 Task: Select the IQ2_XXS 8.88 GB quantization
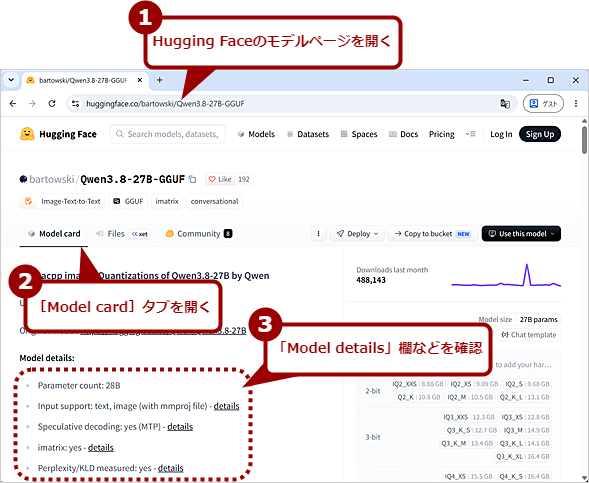[x=417, y=384]
